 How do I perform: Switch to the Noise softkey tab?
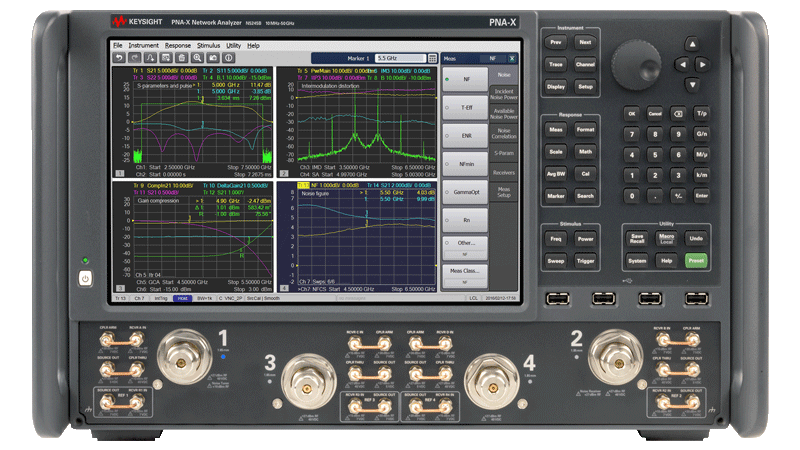504,75
